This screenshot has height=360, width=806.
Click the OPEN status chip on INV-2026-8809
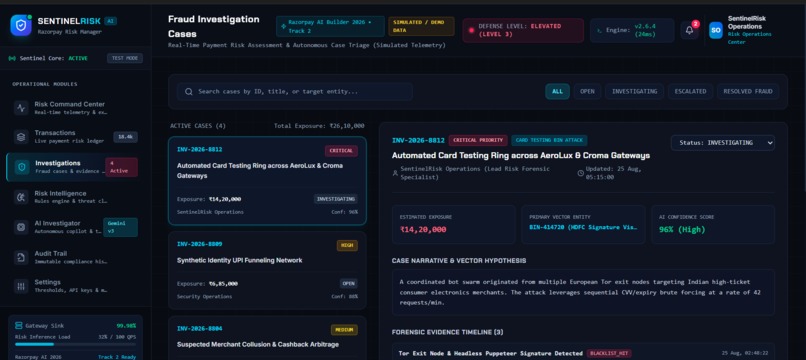pyautogui.click(x=349, y=283)
